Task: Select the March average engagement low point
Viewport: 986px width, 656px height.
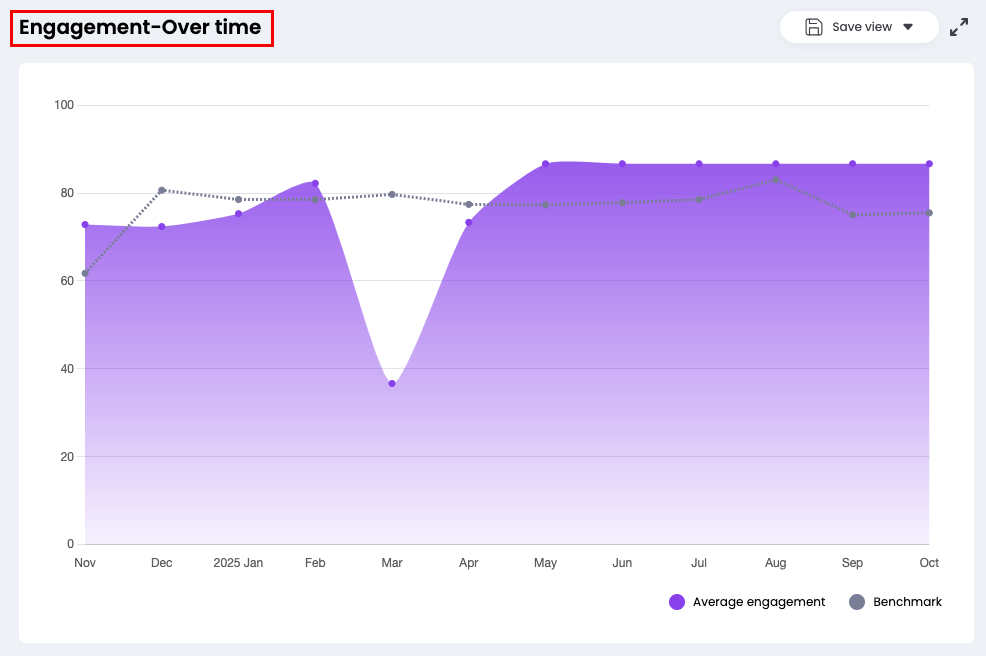Action: pos(392,384)
